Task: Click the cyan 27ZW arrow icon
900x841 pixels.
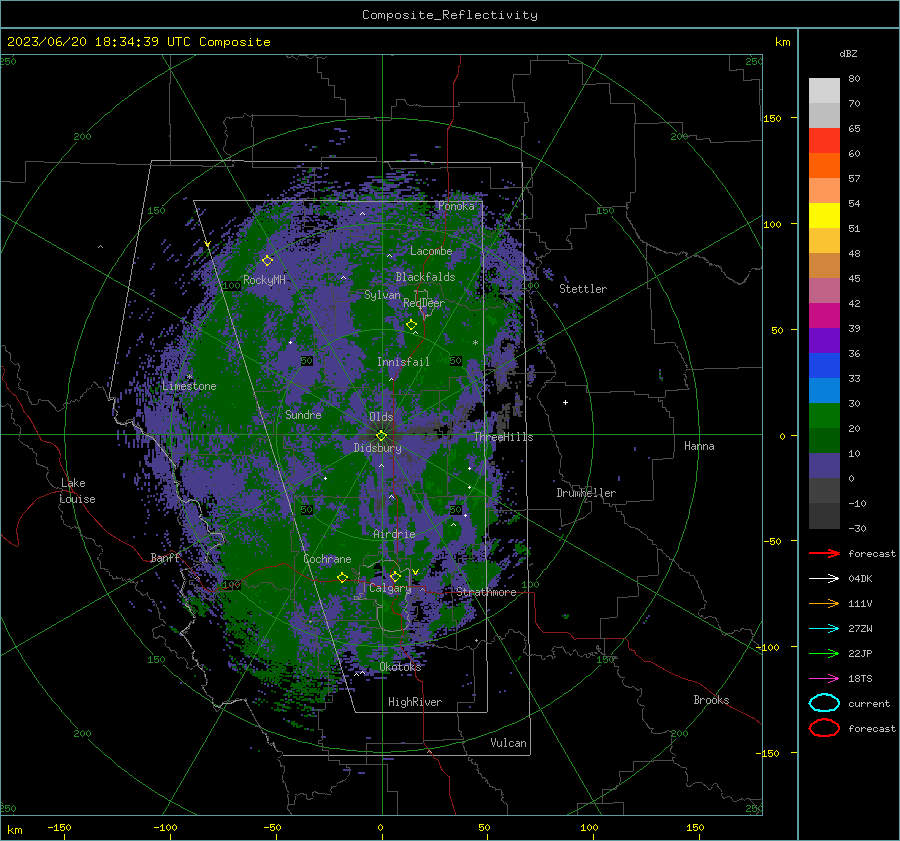Action: [824, 629]
